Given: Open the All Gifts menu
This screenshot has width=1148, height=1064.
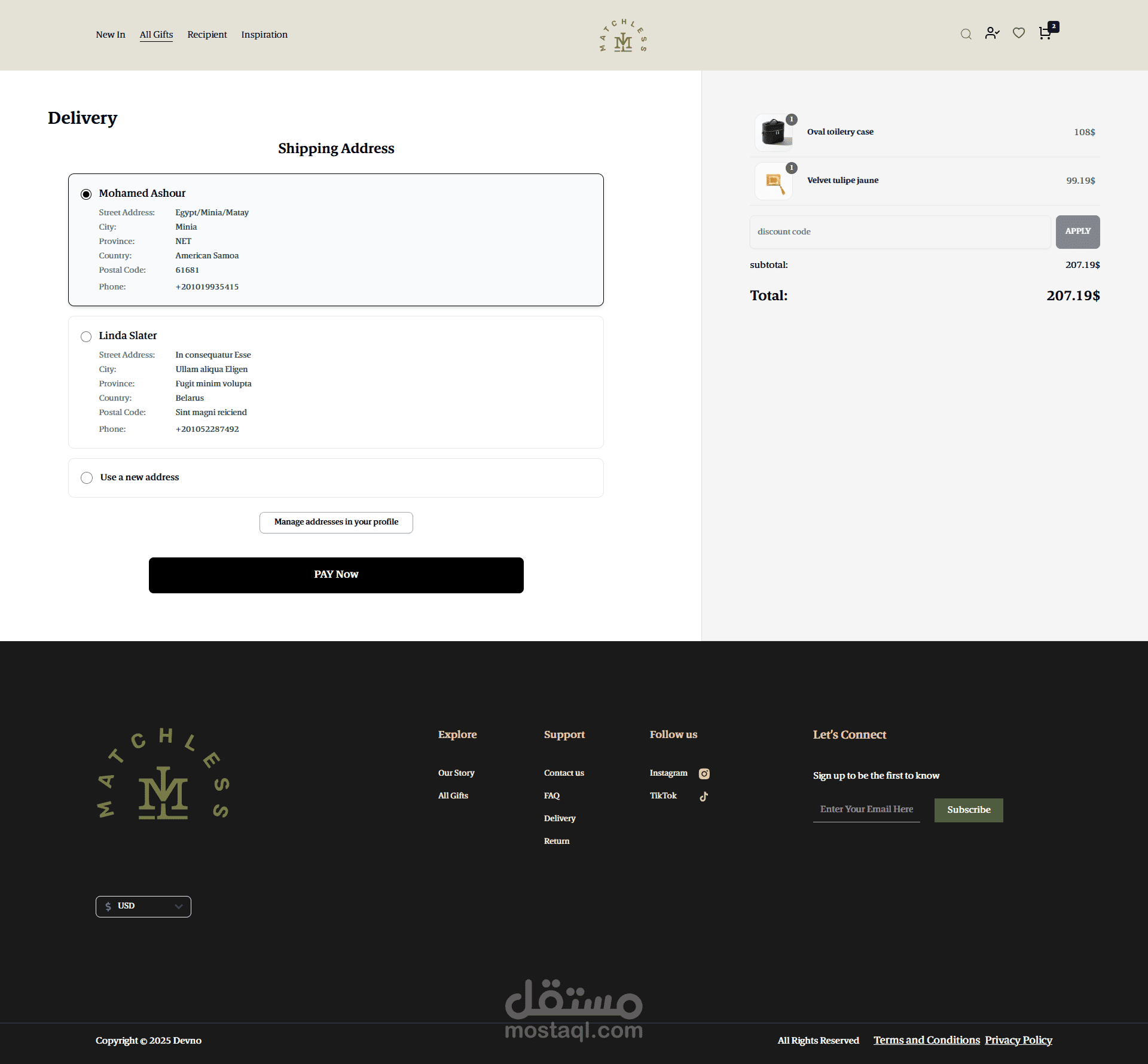Looking at the screenshot, I should pos(156,35).
